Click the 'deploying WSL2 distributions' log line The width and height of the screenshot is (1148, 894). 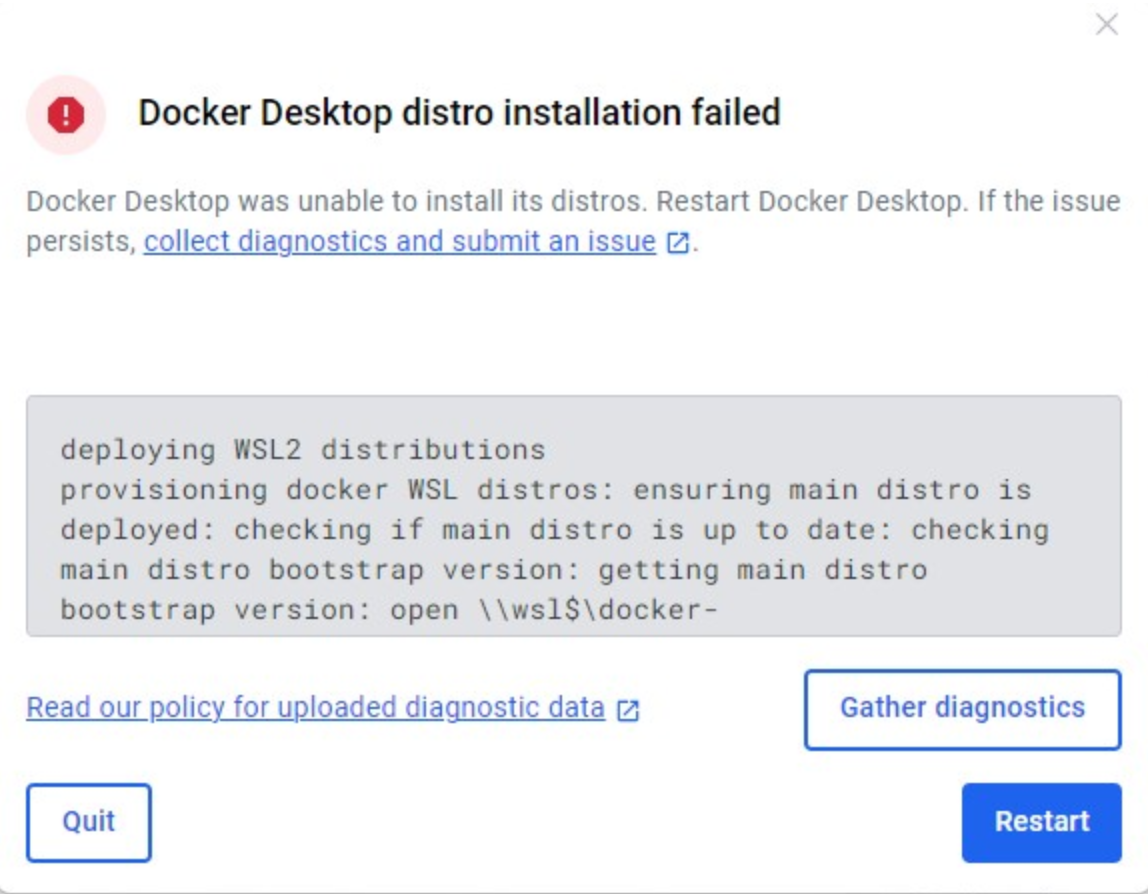[303, 449]
